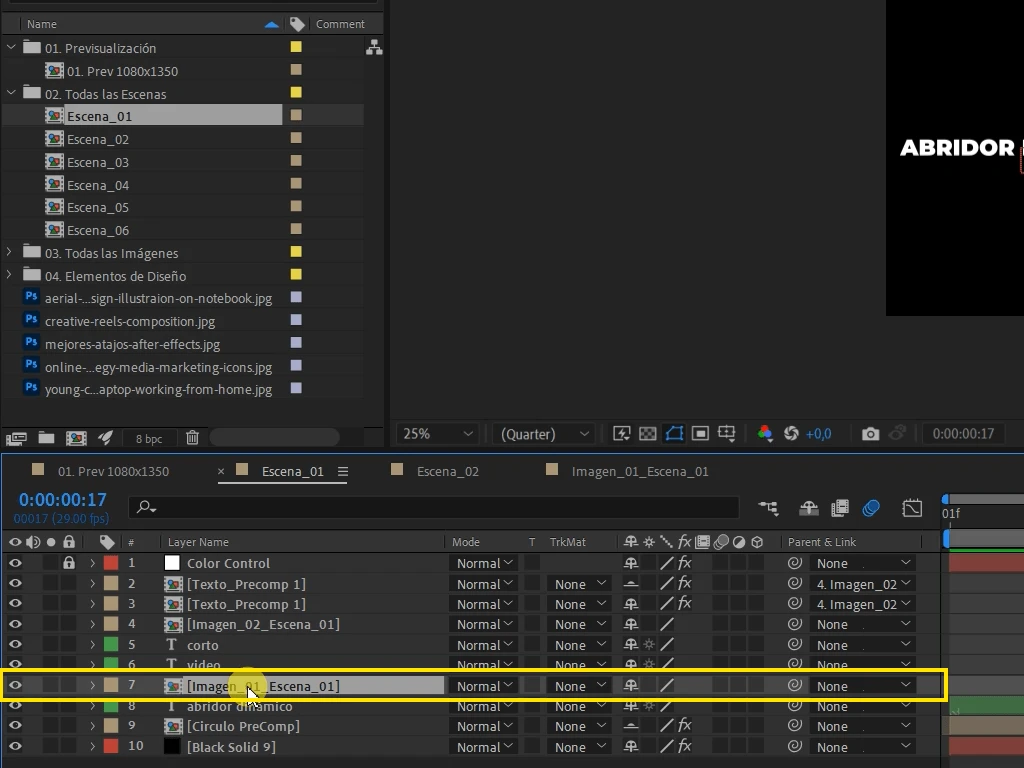The height and width of the screenshot is (768, 1024).
Task: Click the 8 bpc color depth button
Action: (149, 439)
